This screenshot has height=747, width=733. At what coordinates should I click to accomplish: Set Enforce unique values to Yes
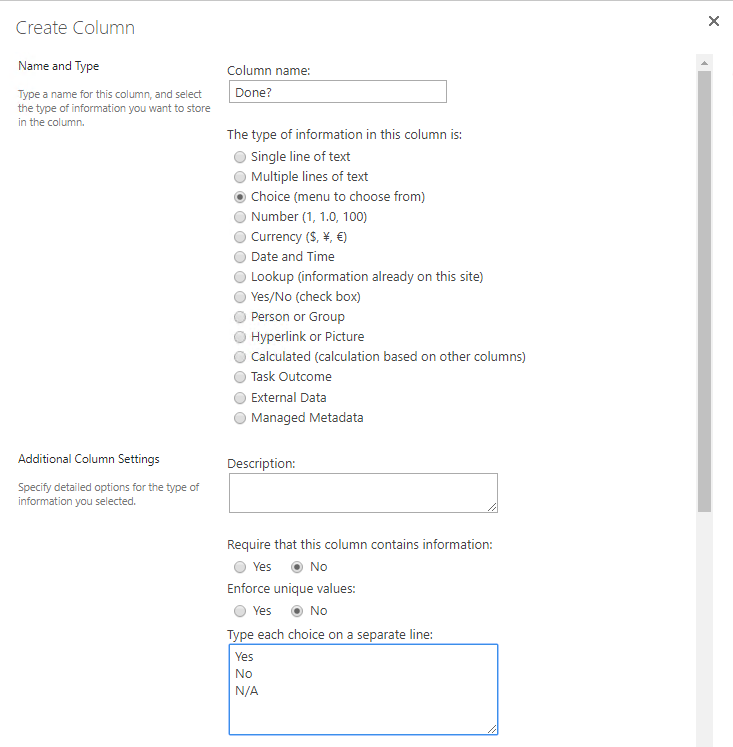(240, 611)
